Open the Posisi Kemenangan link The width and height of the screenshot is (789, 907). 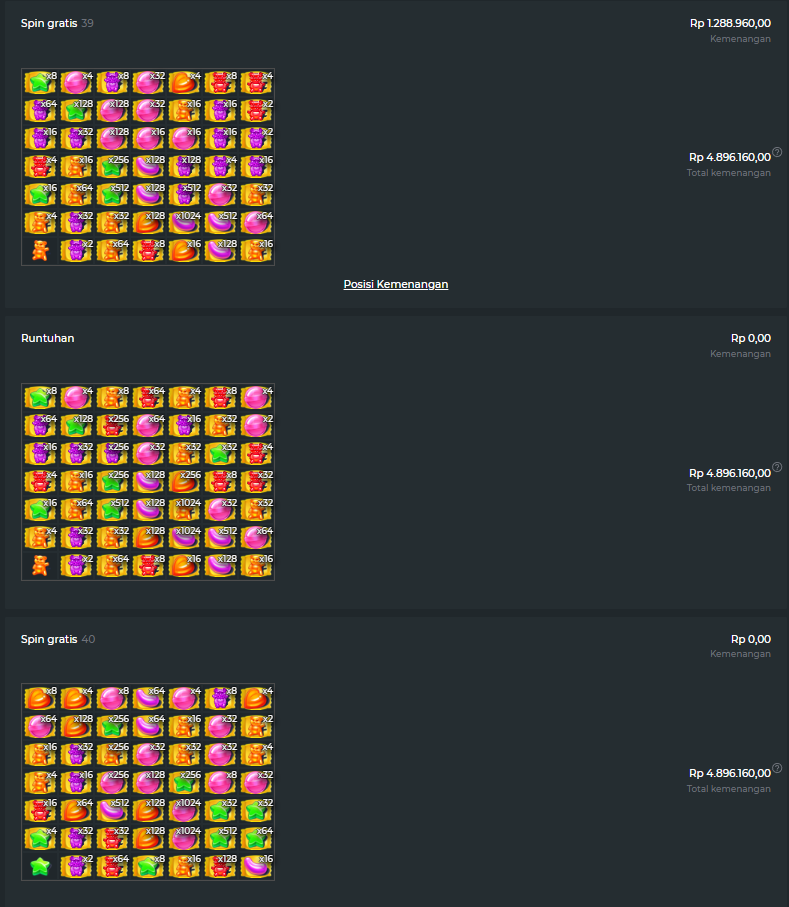[x=396, y=284]
